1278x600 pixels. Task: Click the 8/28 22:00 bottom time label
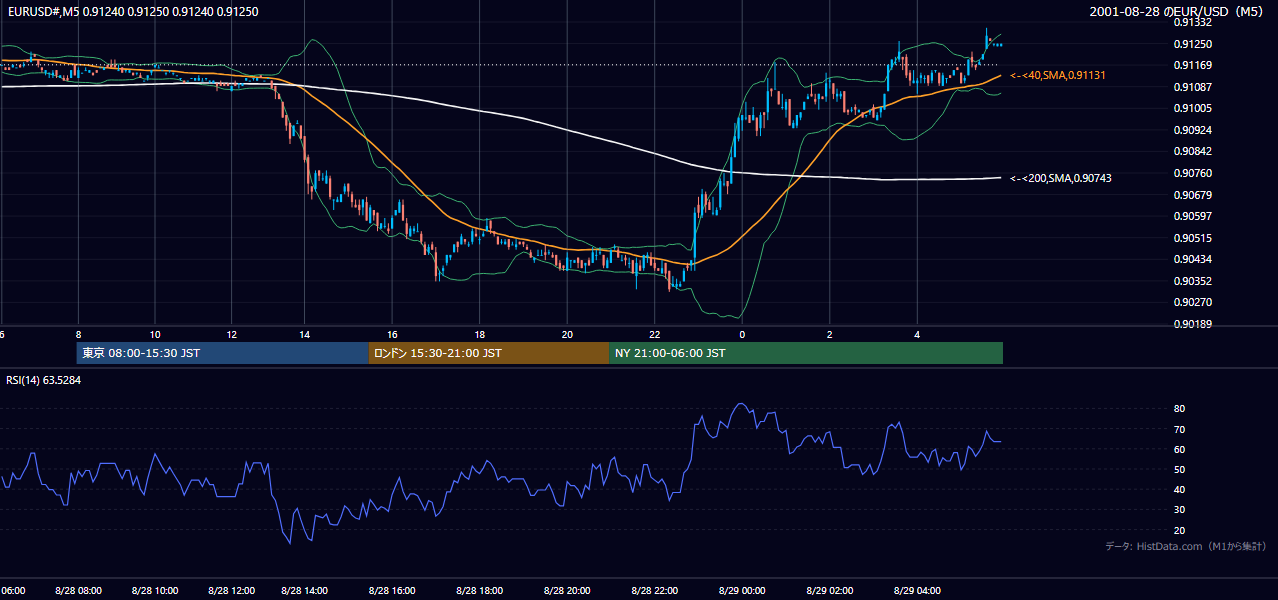pos(654,591)
